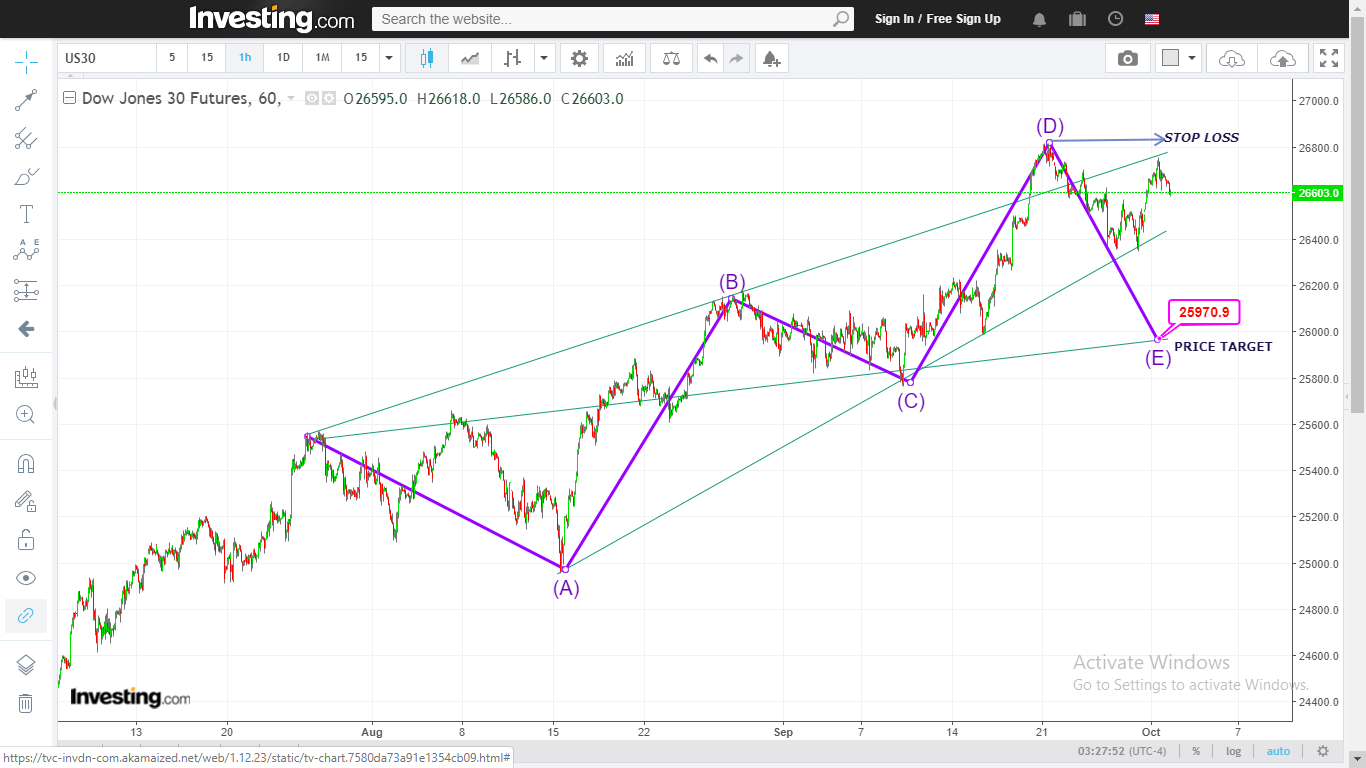The width and height of the screenshot is (1366, 768).
Task: Select the 1D interval
Action: coord(283,58)
